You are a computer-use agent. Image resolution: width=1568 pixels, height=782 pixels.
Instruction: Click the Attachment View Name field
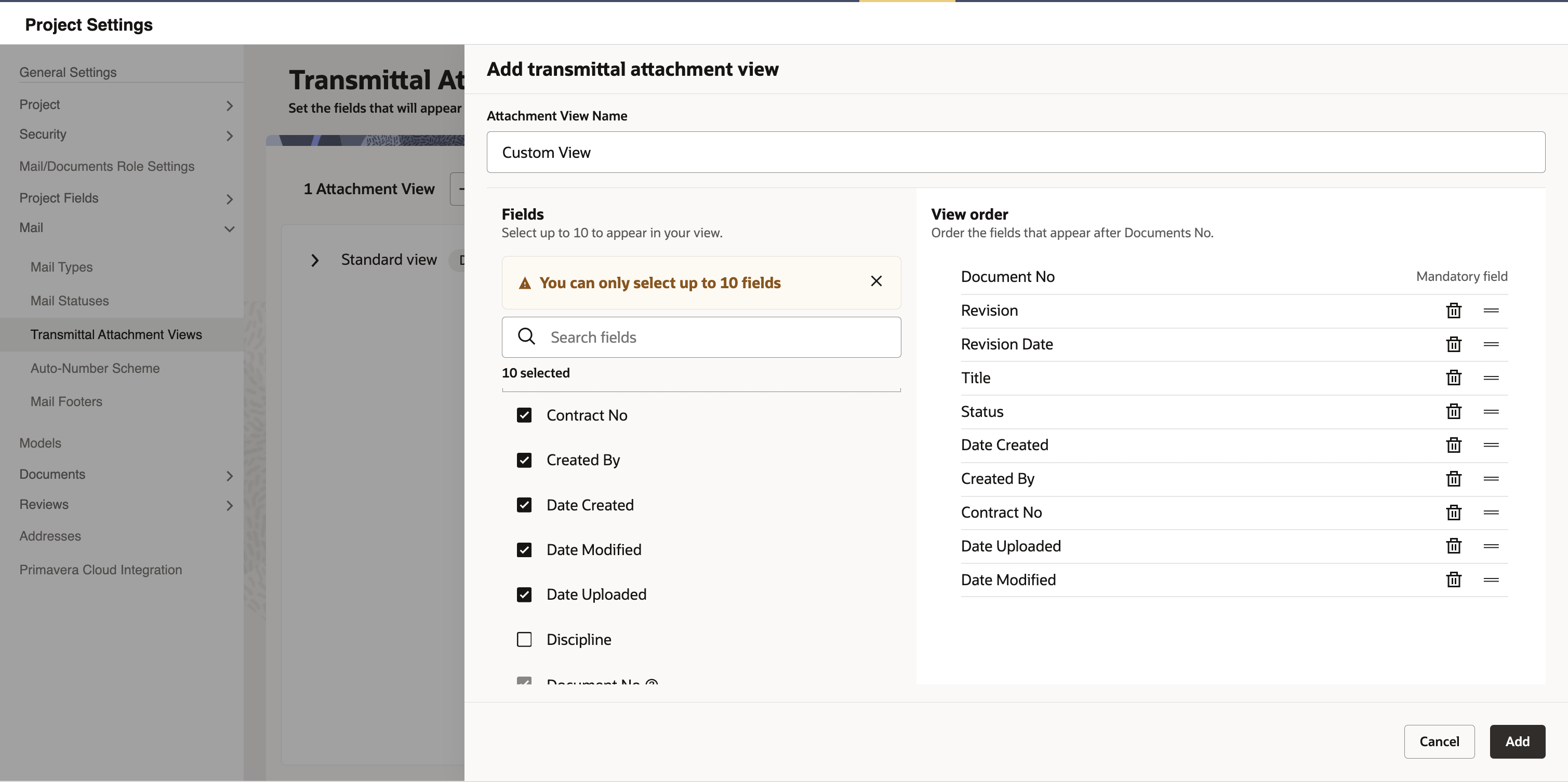tap(1015, 152)
